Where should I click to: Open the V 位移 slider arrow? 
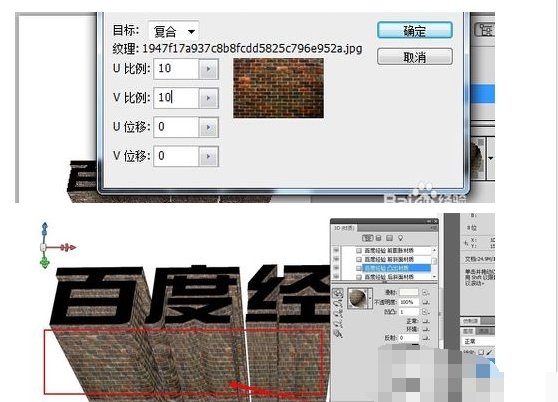pos(209,157)
